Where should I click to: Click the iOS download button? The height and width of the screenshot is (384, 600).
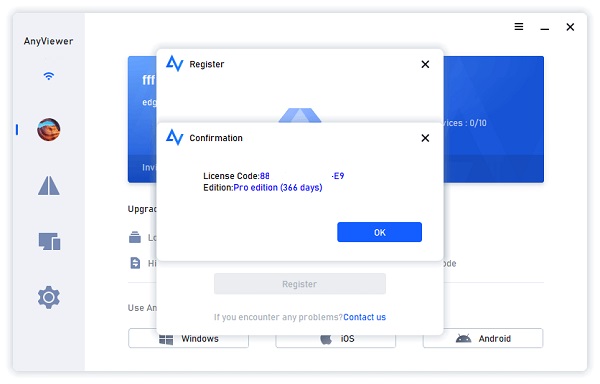pyautogui.click(x=336, y=338)
